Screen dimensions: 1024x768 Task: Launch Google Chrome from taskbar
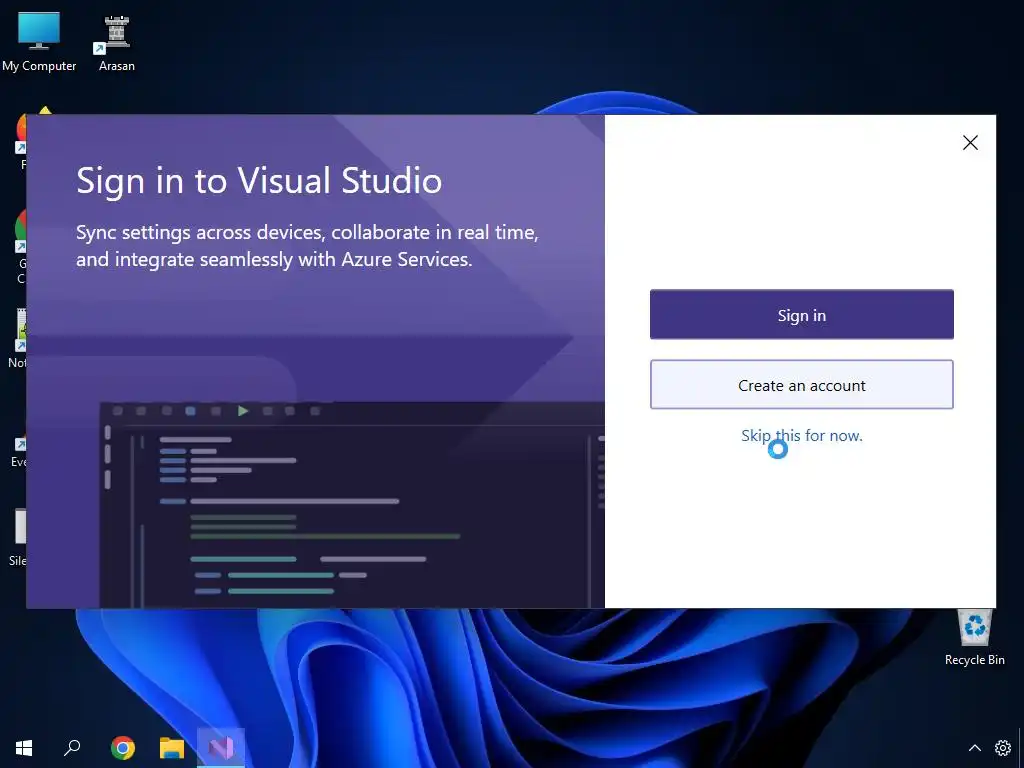[x=123, y=748]
